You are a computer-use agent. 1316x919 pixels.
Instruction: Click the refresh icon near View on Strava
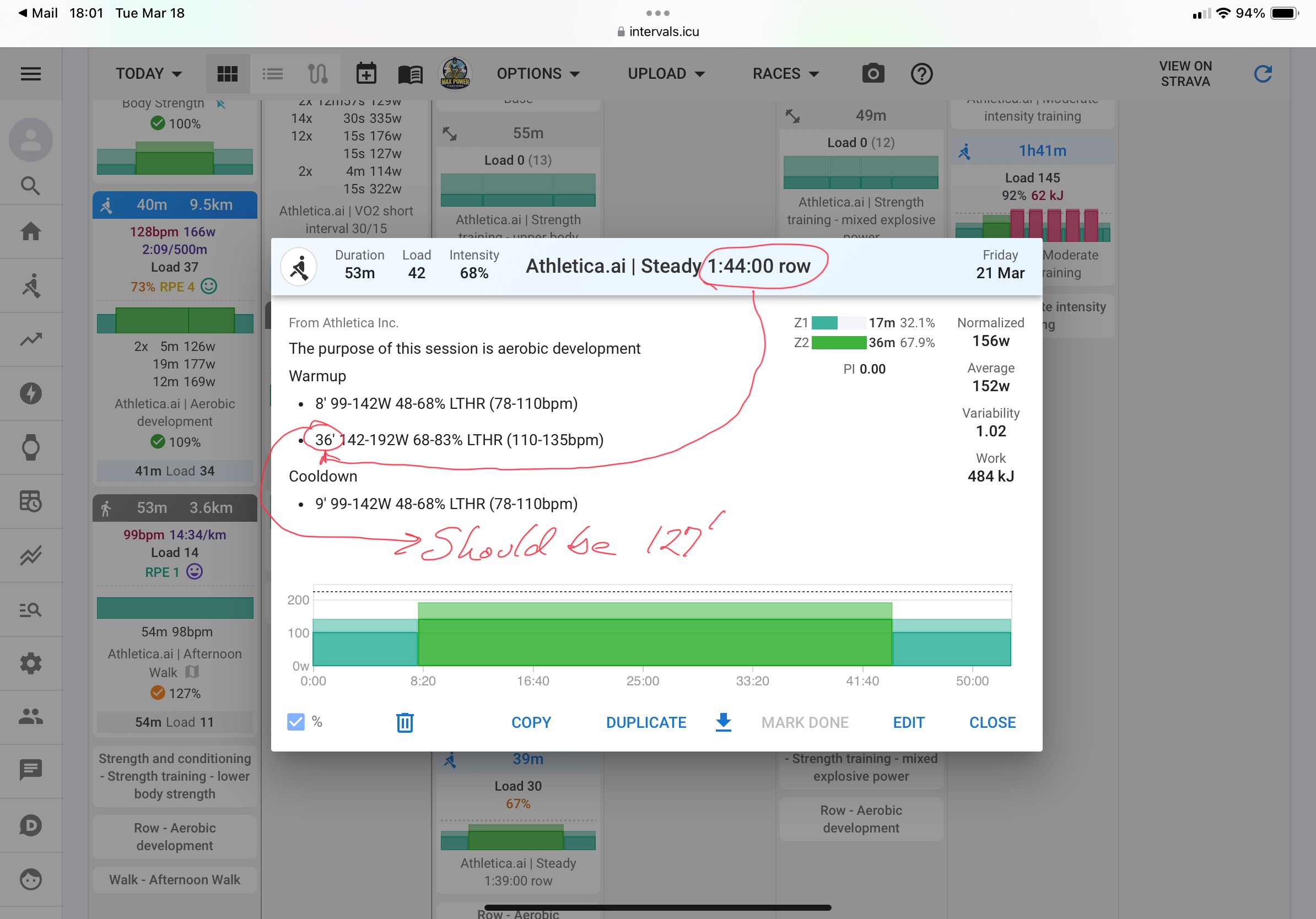point(1263,74)
